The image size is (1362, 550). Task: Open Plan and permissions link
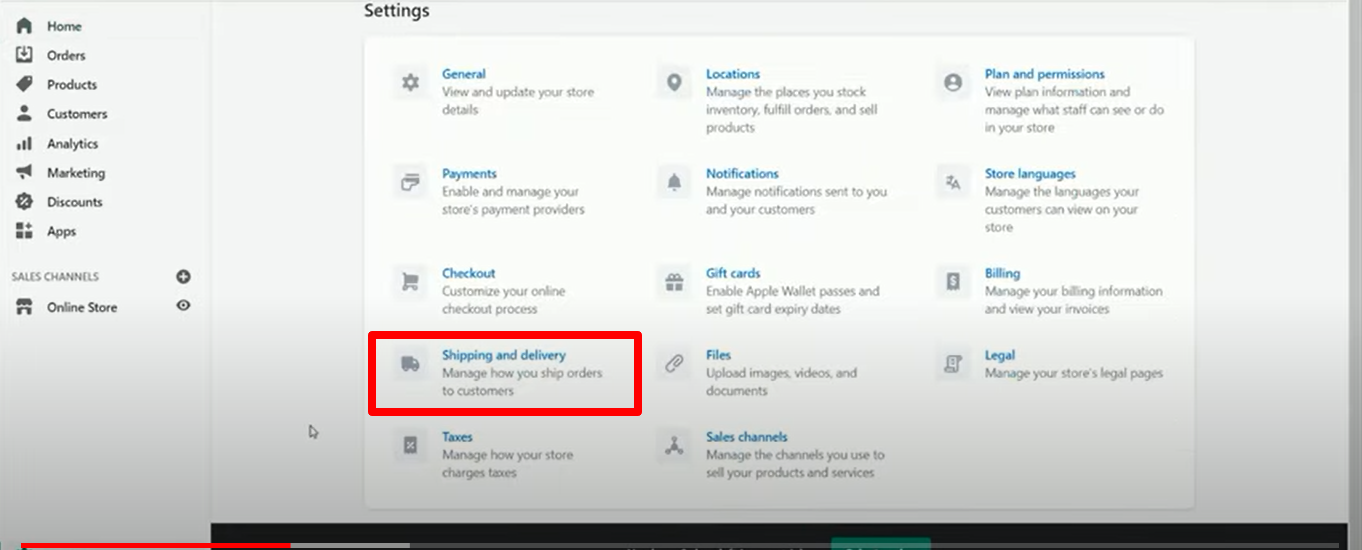coord(1044,74)
